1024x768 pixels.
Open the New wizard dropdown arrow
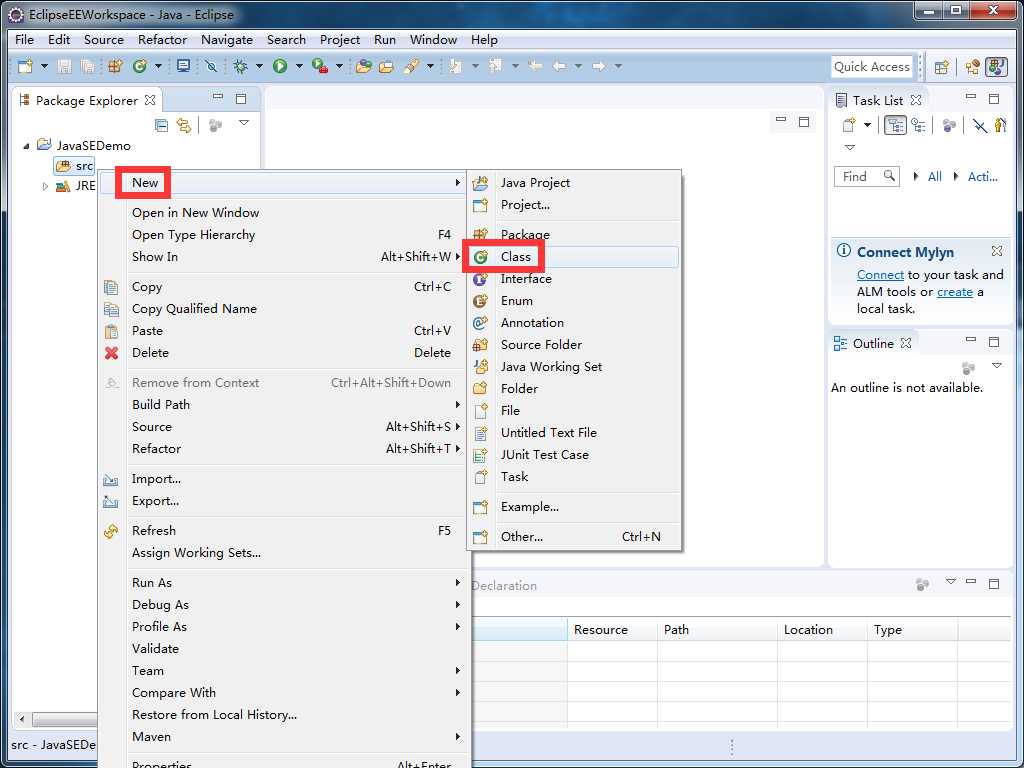click(x=44, y=66)
